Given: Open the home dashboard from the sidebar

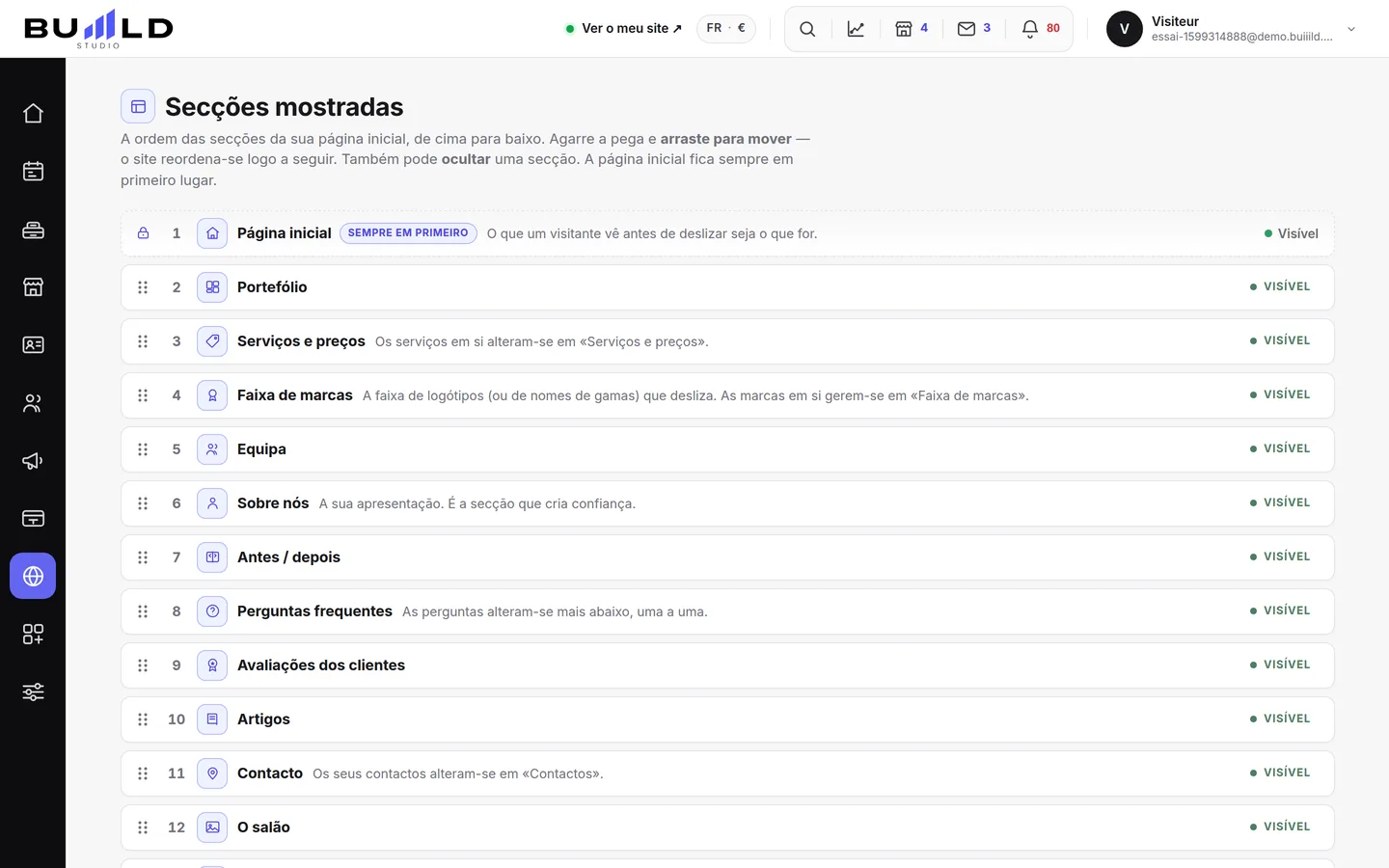Looking at the screenshot, I should point(33,113).
